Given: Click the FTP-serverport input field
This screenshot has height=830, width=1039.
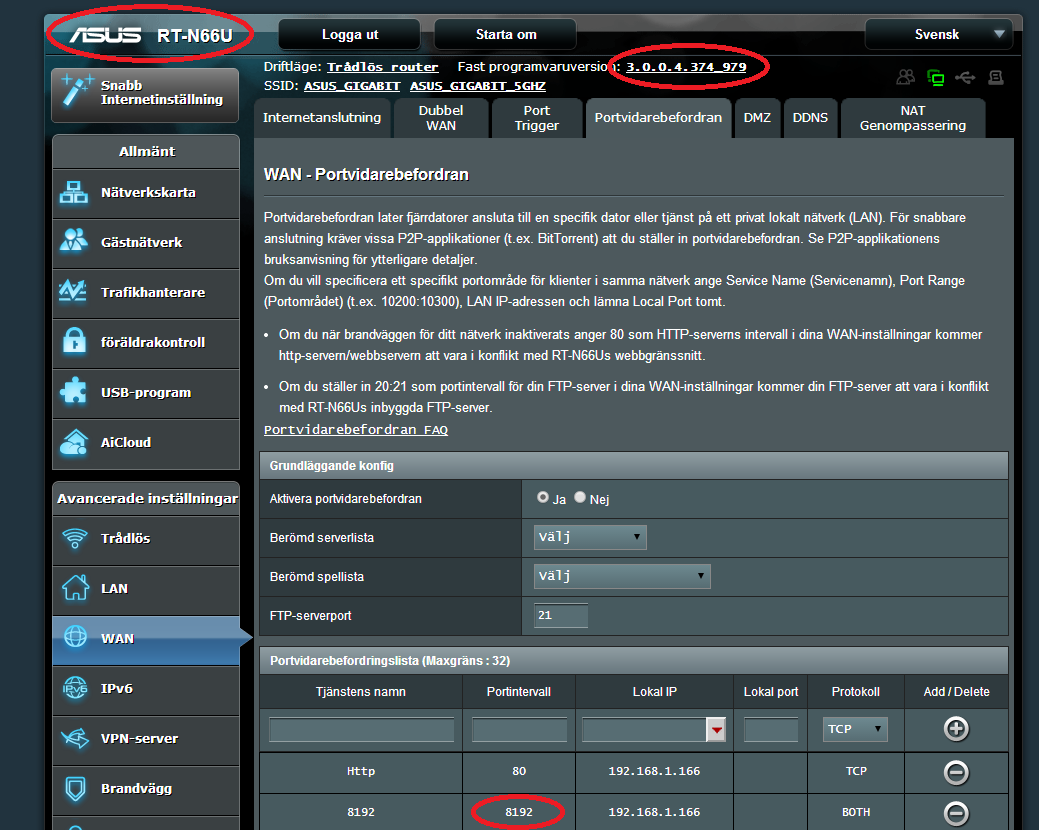Looking at the screenshot, I should (561, 615).
